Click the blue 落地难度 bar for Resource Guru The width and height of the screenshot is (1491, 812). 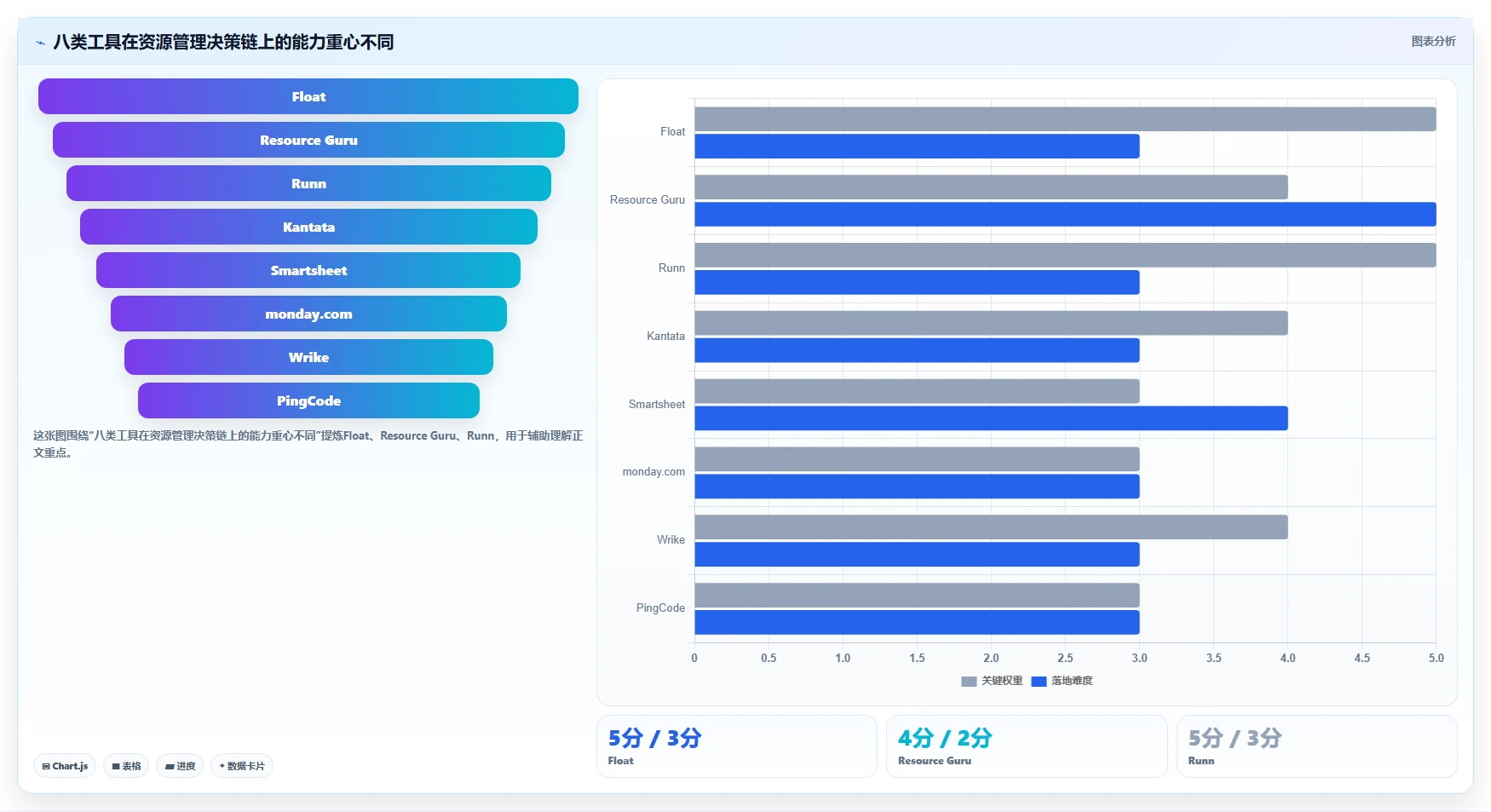coord(1065,214)
